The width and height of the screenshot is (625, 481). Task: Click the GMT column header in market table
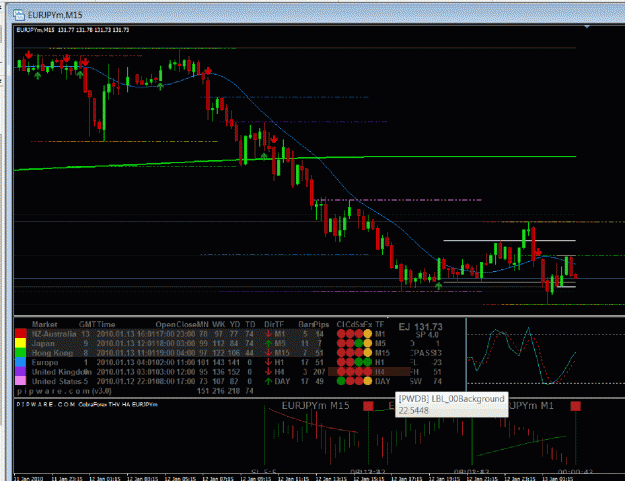86,324
